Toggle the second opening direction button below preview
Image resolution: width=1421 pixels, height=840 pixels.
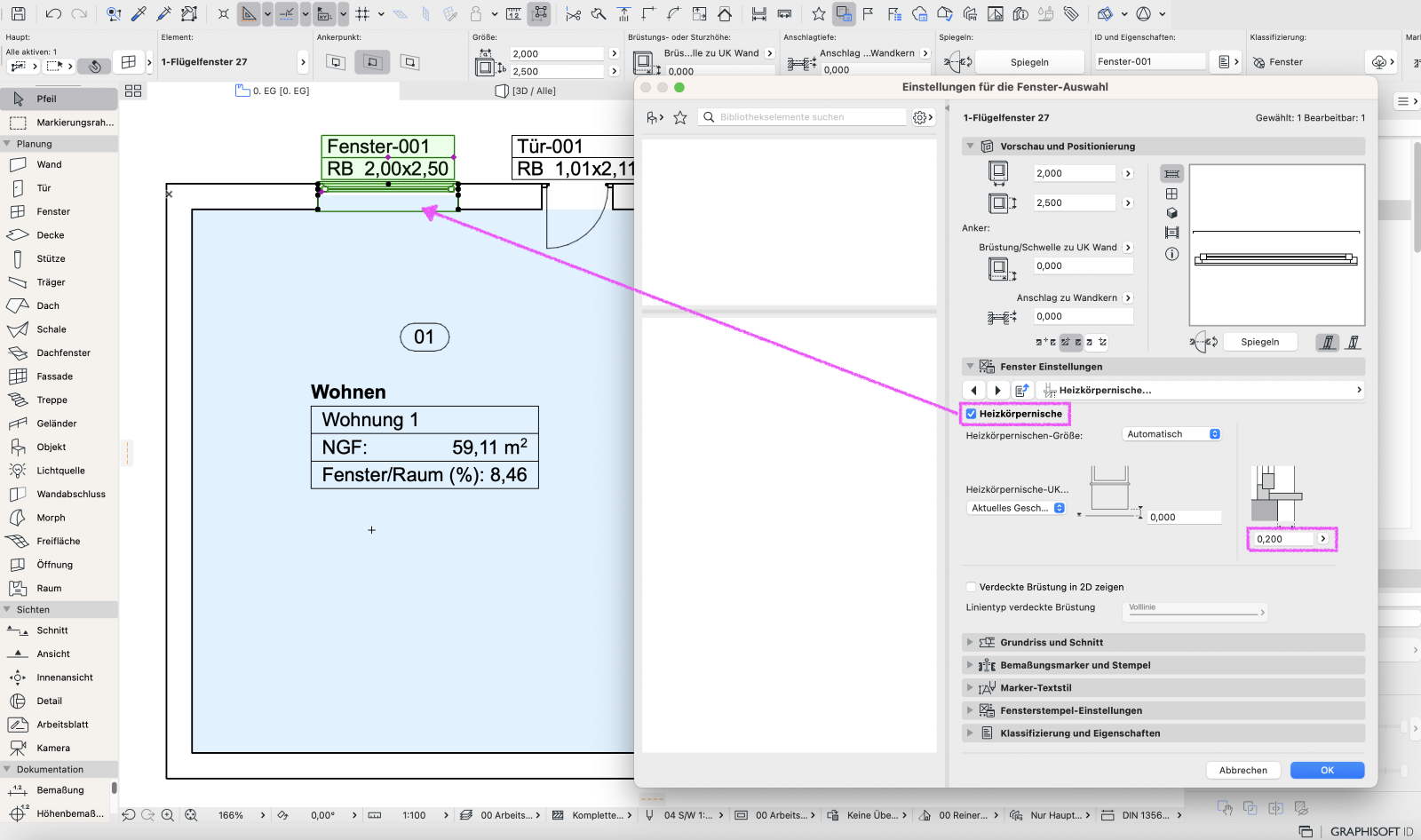coord(1353,342)
